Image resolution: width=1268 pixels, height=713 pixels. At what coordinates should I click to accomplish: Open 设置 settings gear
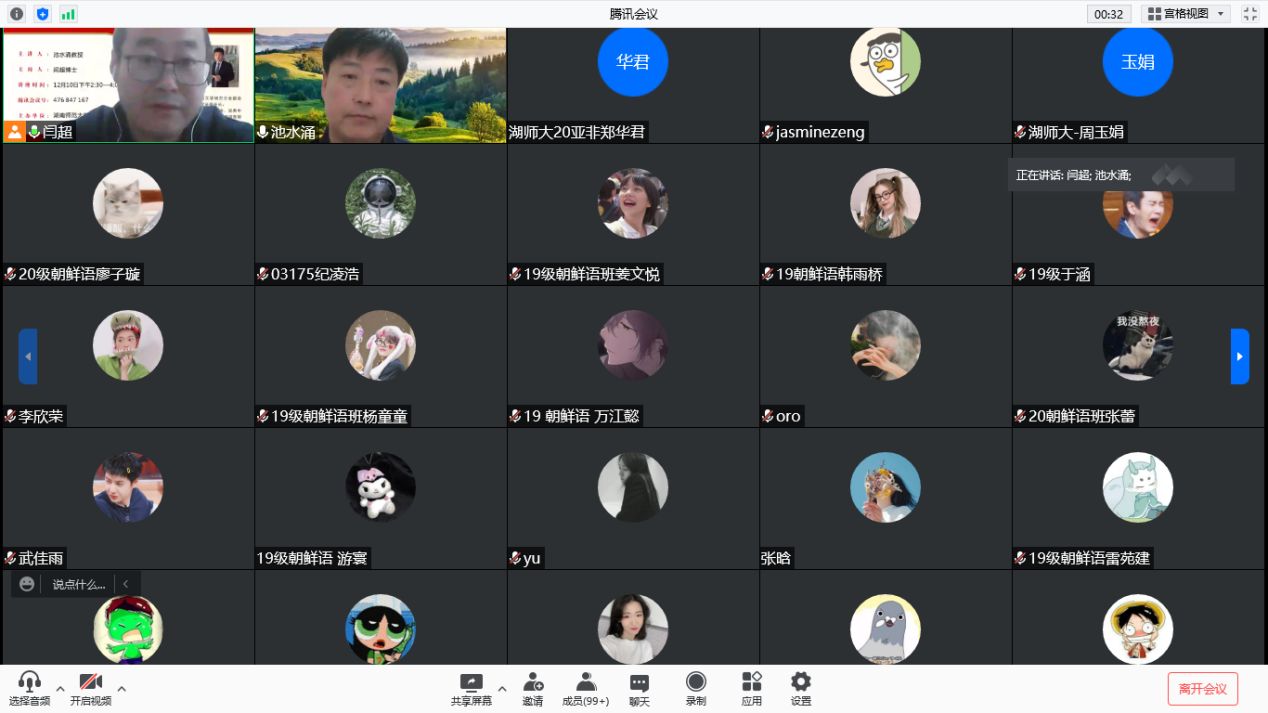(x=800, y=688)
